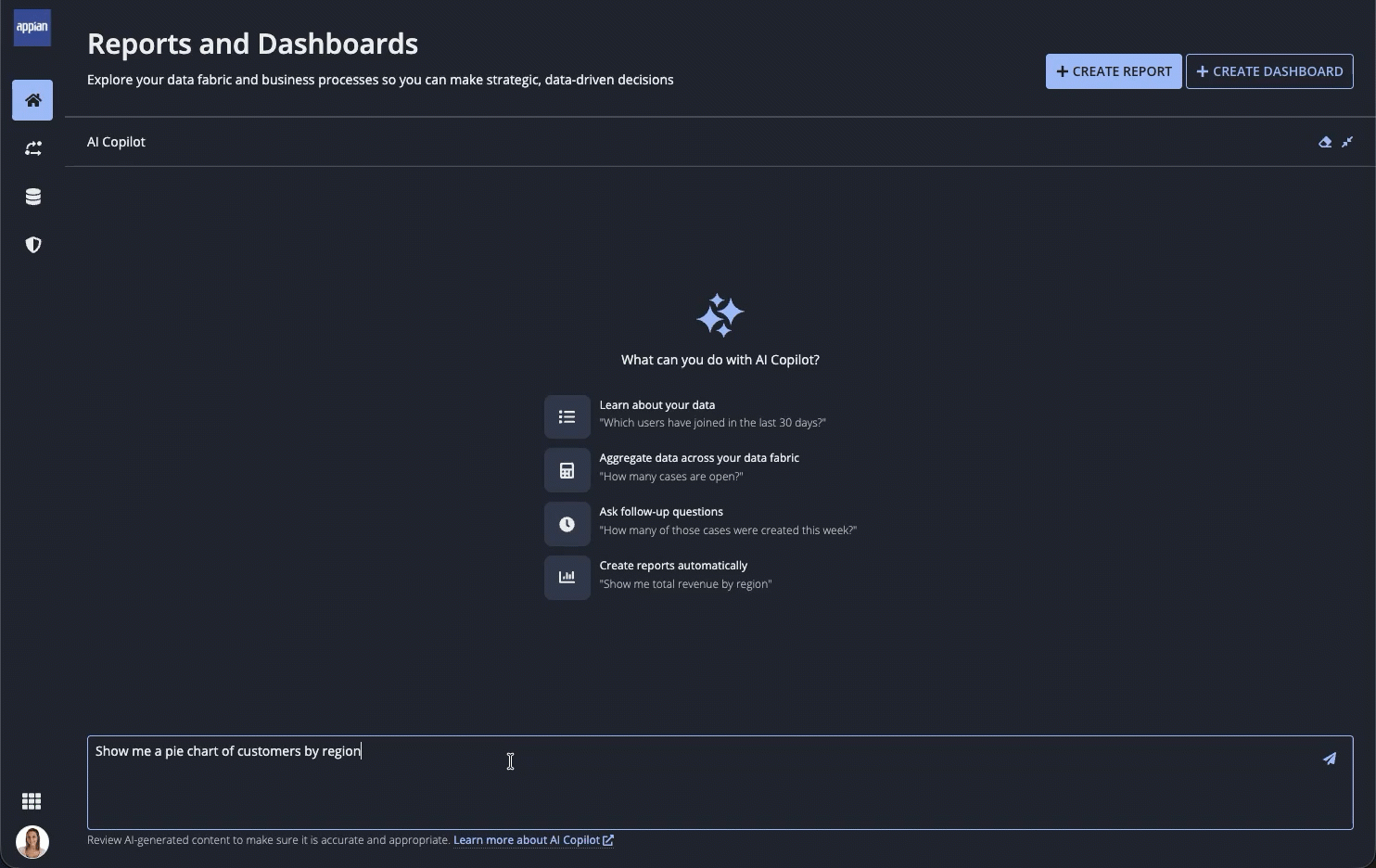Click the "Review AI-generated content" disclaimer text

click(269, 840)
